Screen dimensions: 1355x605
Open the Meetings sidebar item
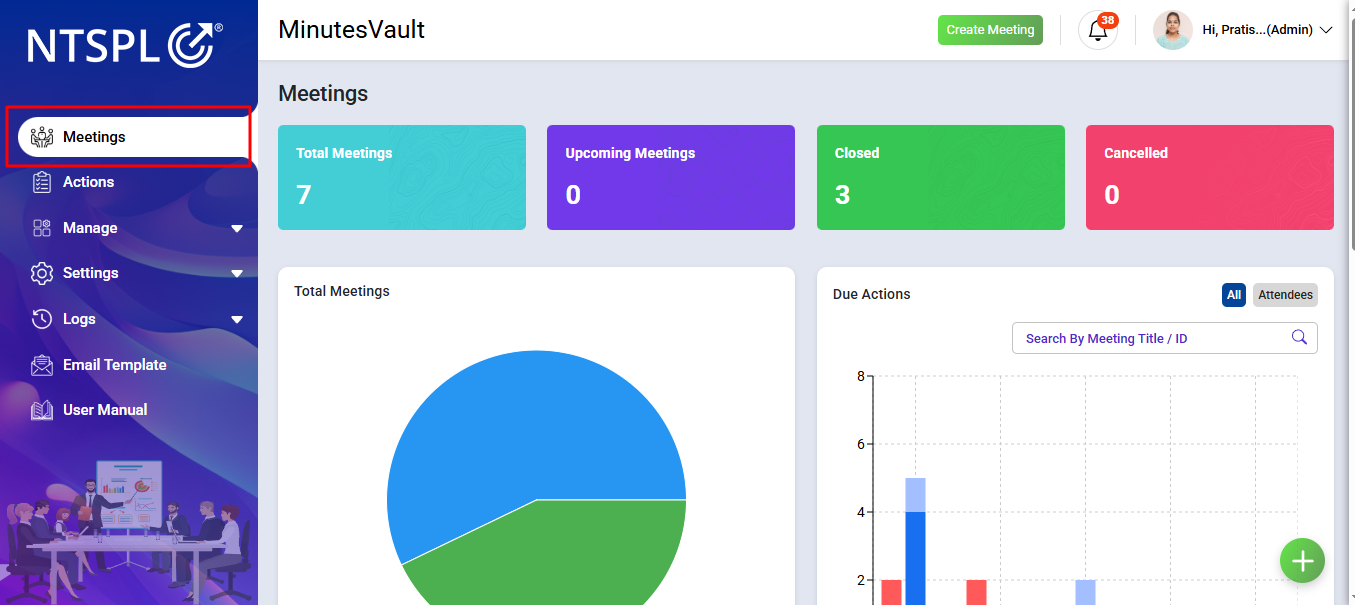133,137
